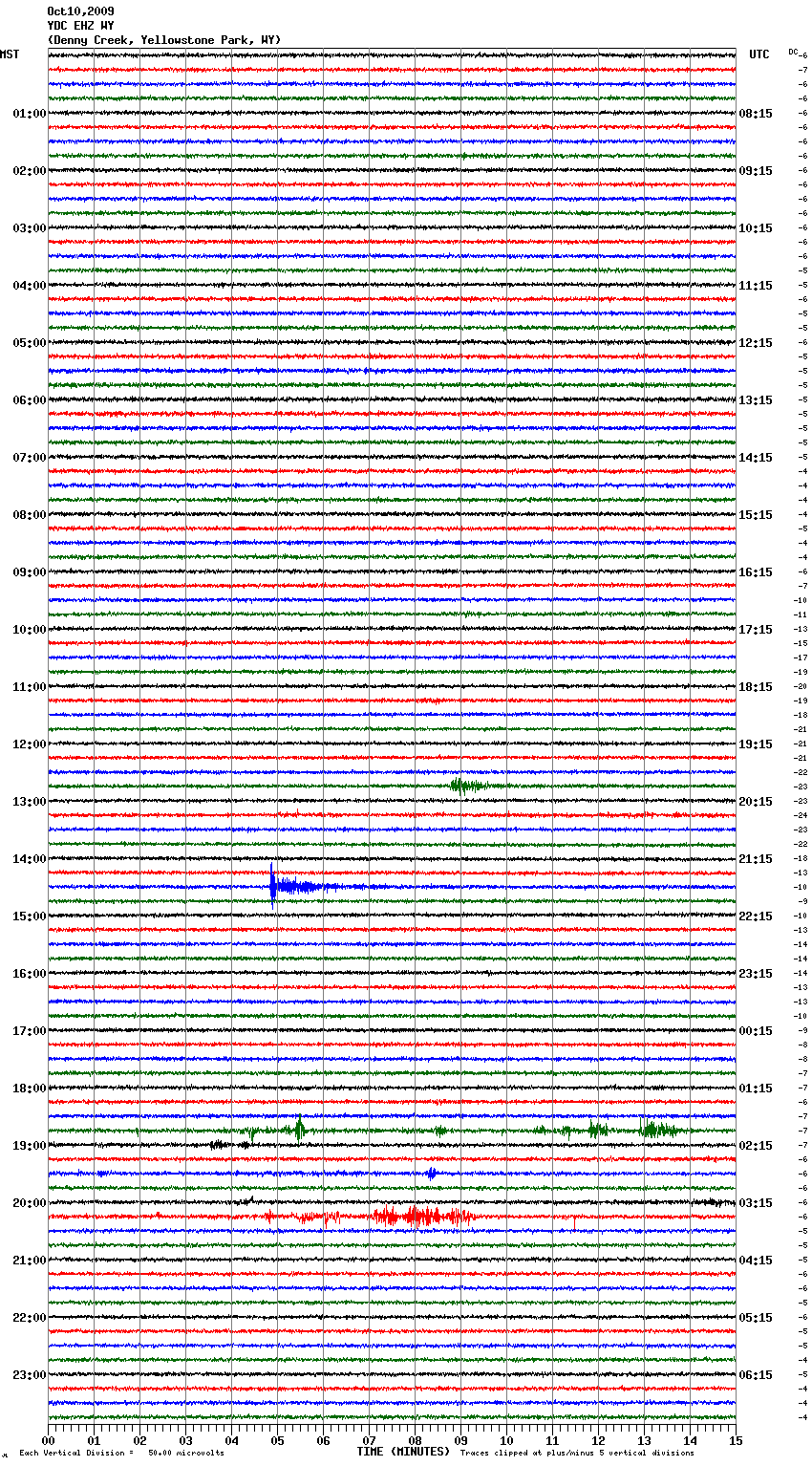Click the MST column header
The image size is (812, 1466).
pyautogui.click(x=10, y=54)
